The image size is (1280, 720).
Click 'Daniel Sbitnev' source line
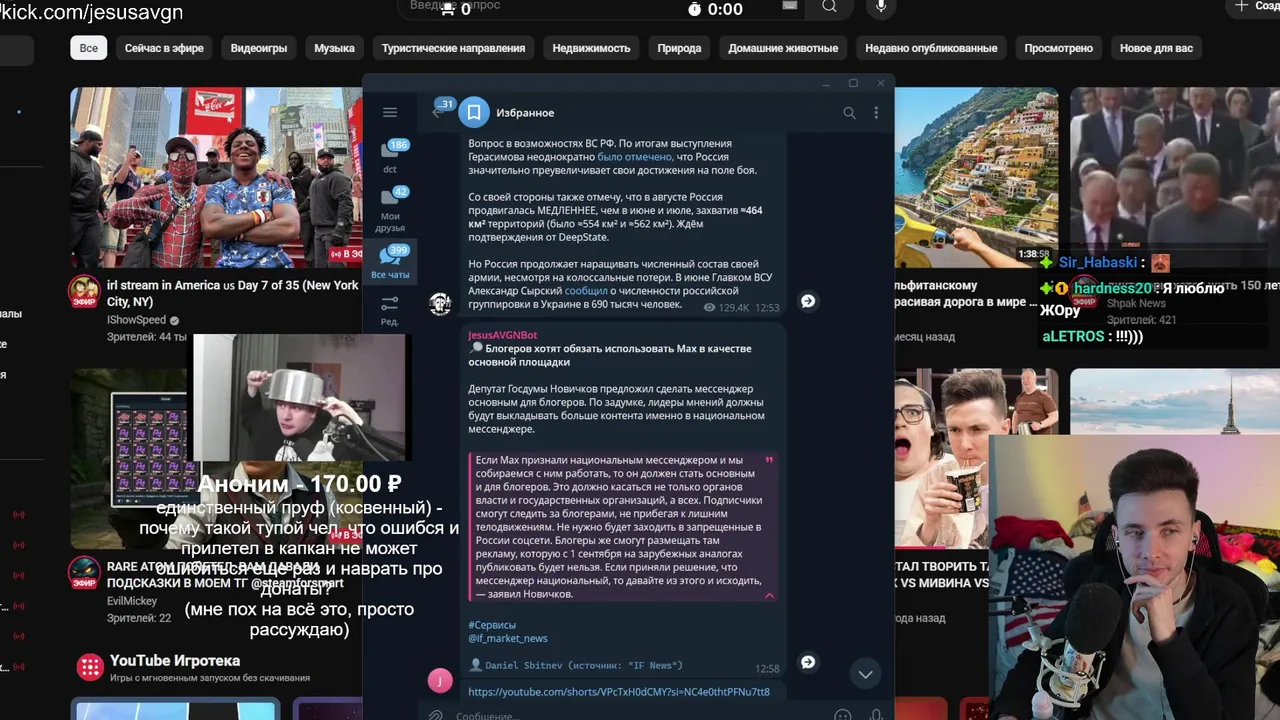(x=576, y=665)
